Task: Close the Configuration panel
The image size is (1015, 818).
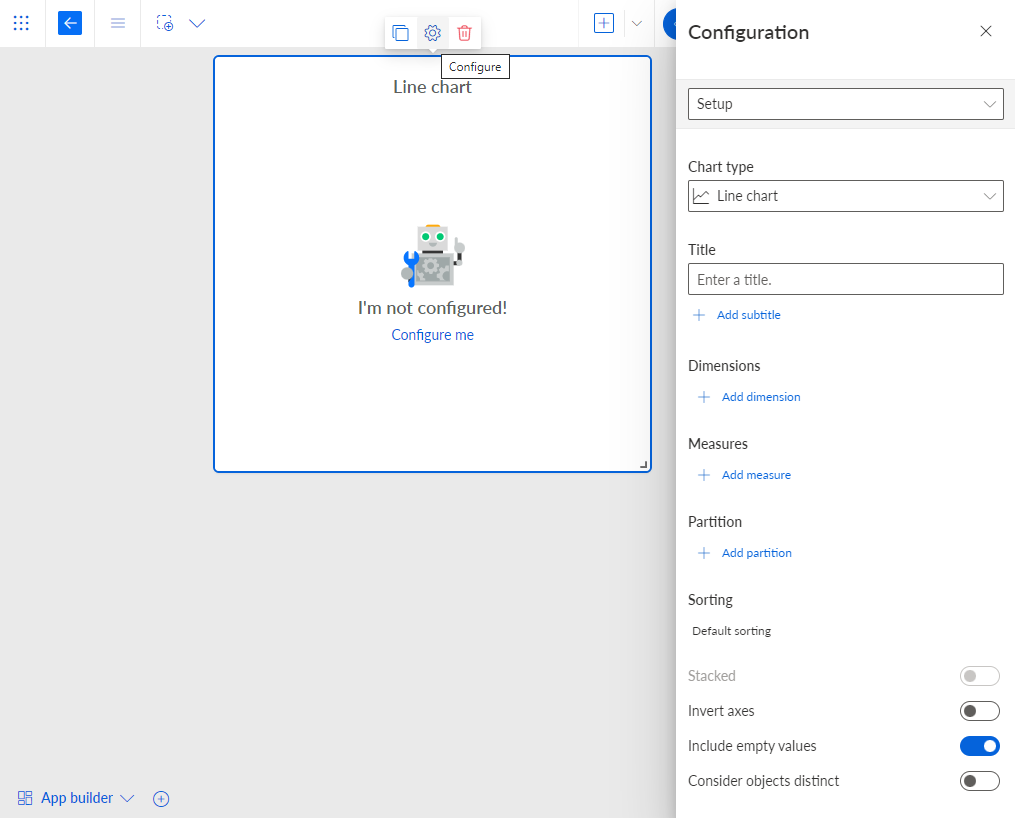Action: [x=986, y=31]
